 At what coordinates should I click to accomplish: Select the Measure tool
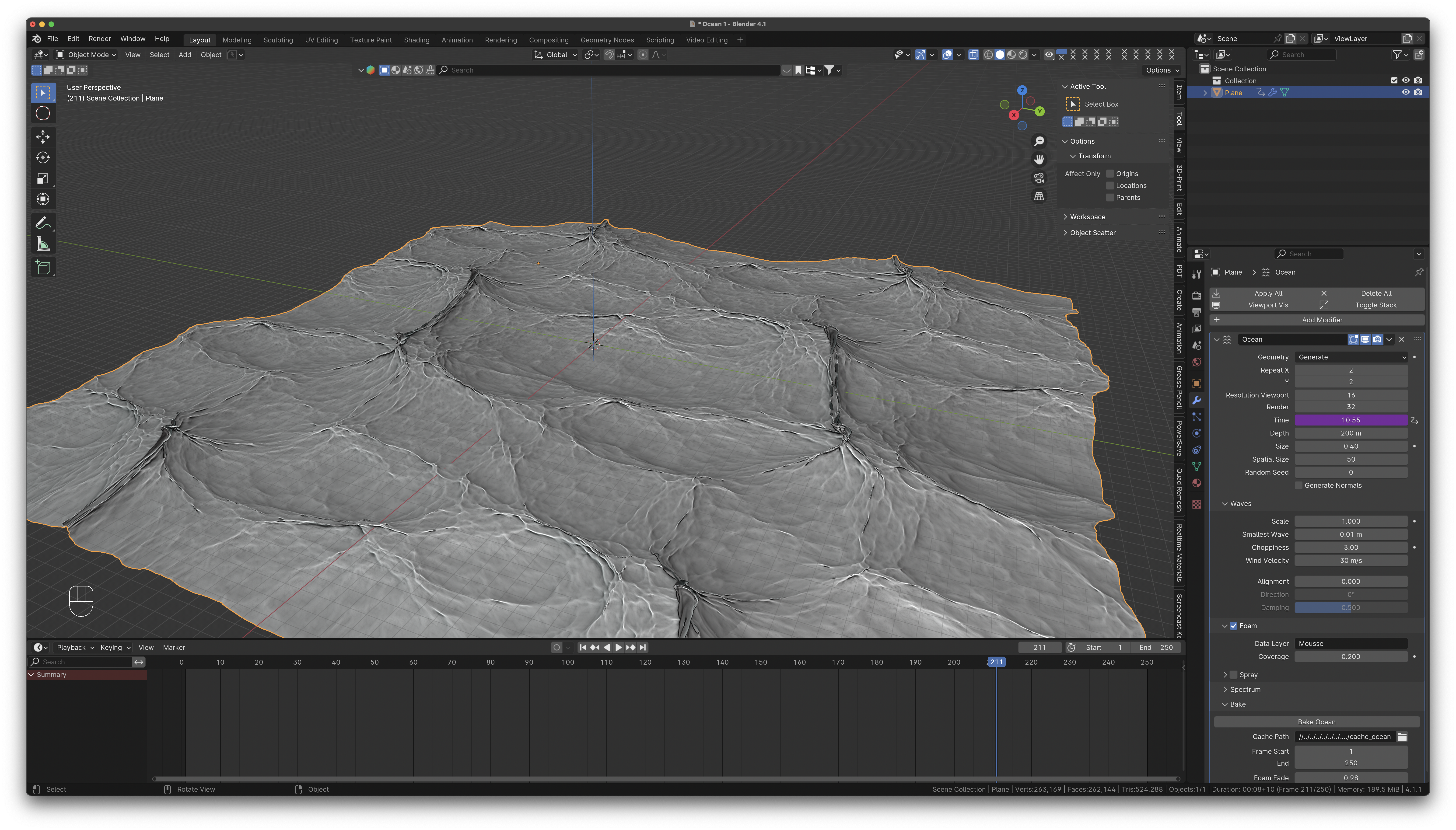[43, 244]
